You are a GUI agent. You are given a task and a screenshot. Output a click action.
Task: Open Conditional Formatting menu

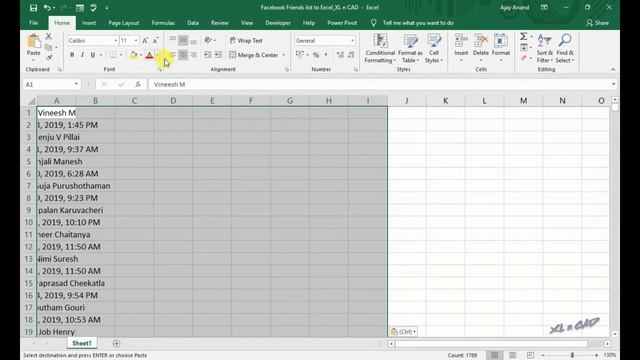pos(380,49)
